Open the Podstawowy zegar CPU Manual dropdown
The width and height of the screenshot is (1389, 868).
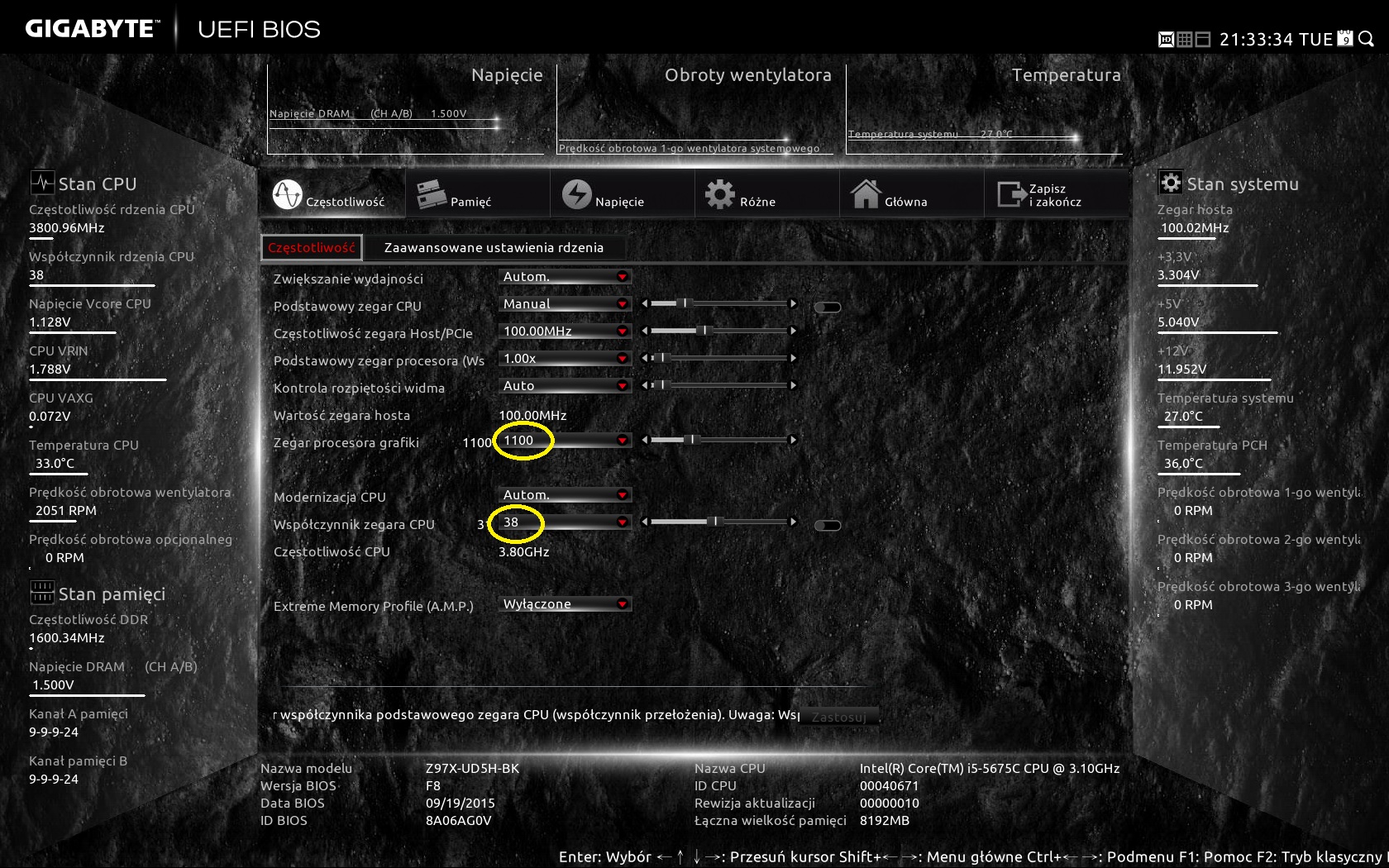[x=566, y=304]
